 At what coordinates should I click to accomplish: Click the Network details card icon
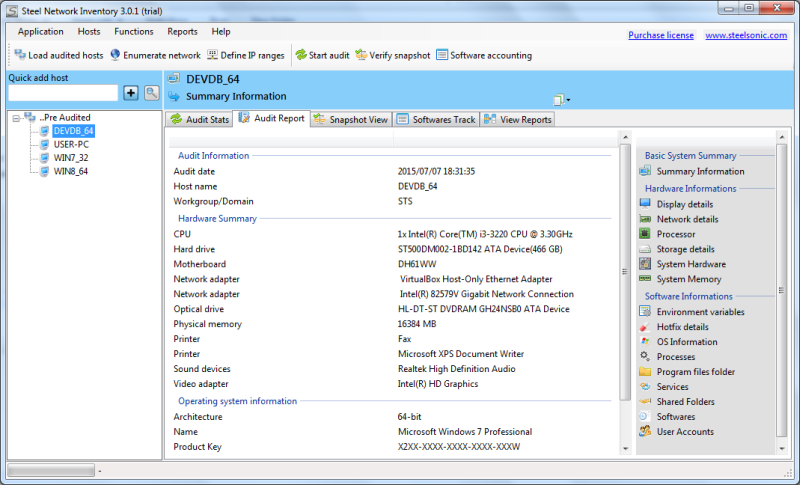point(645,219)
